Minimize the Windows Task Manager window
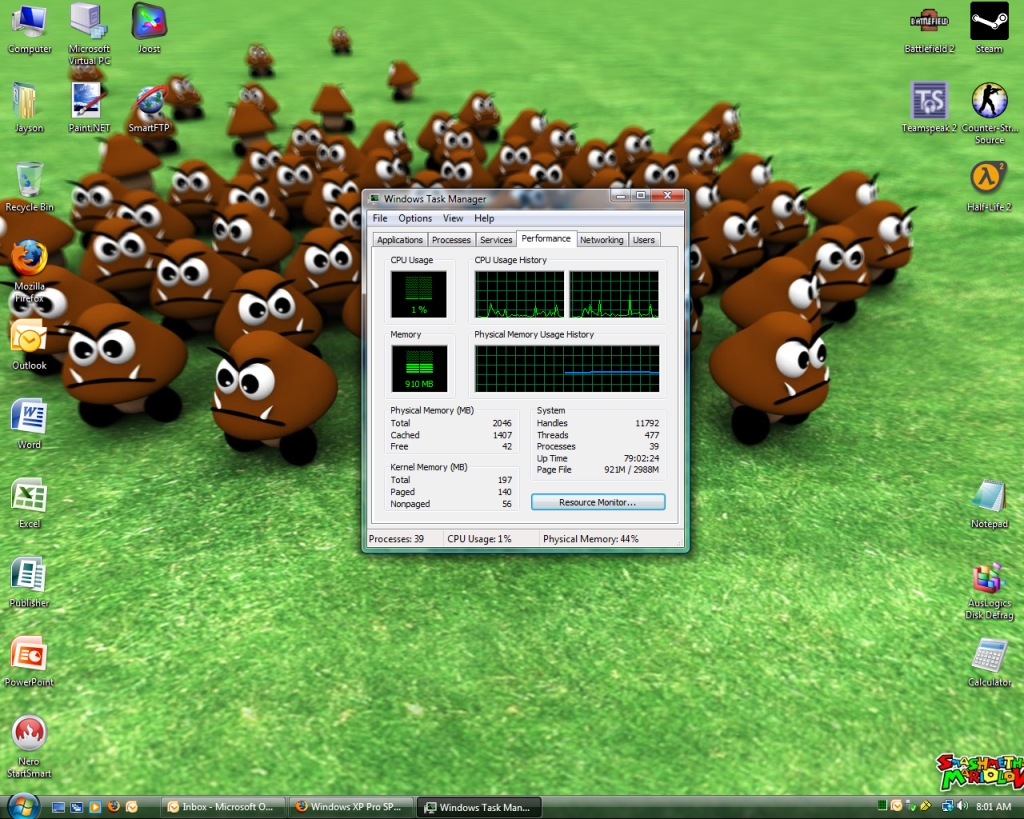The height and width of the screenshot is (819, 1024). [620, 195]
